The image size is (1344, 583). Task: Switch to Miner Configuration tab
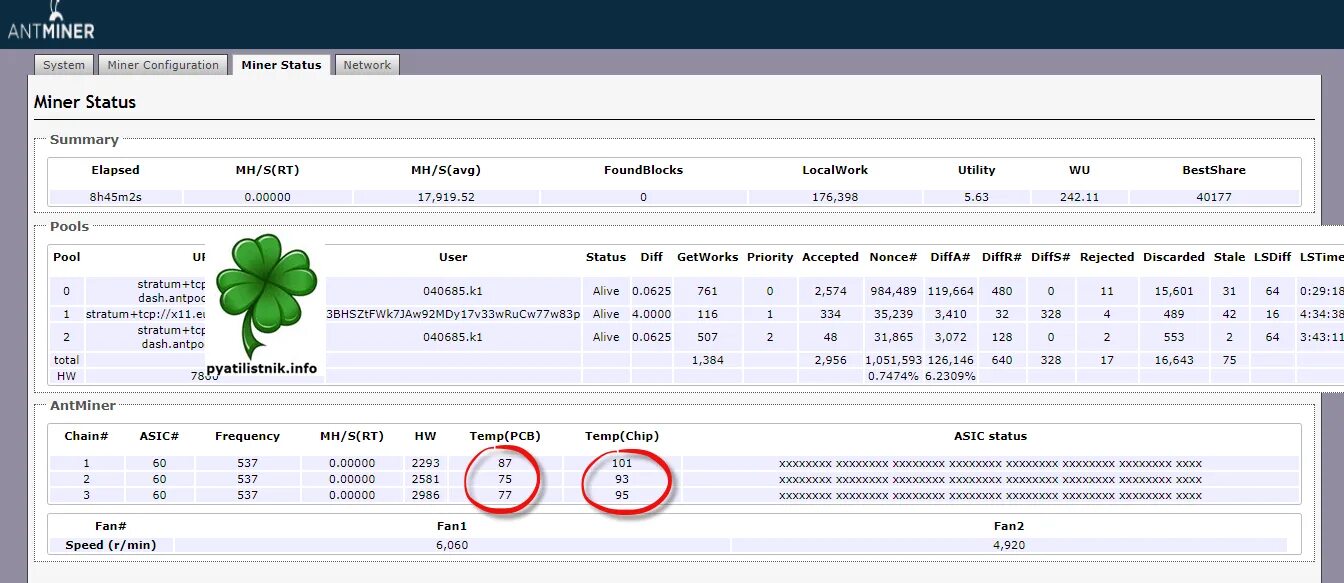click(x=163, y=65)
